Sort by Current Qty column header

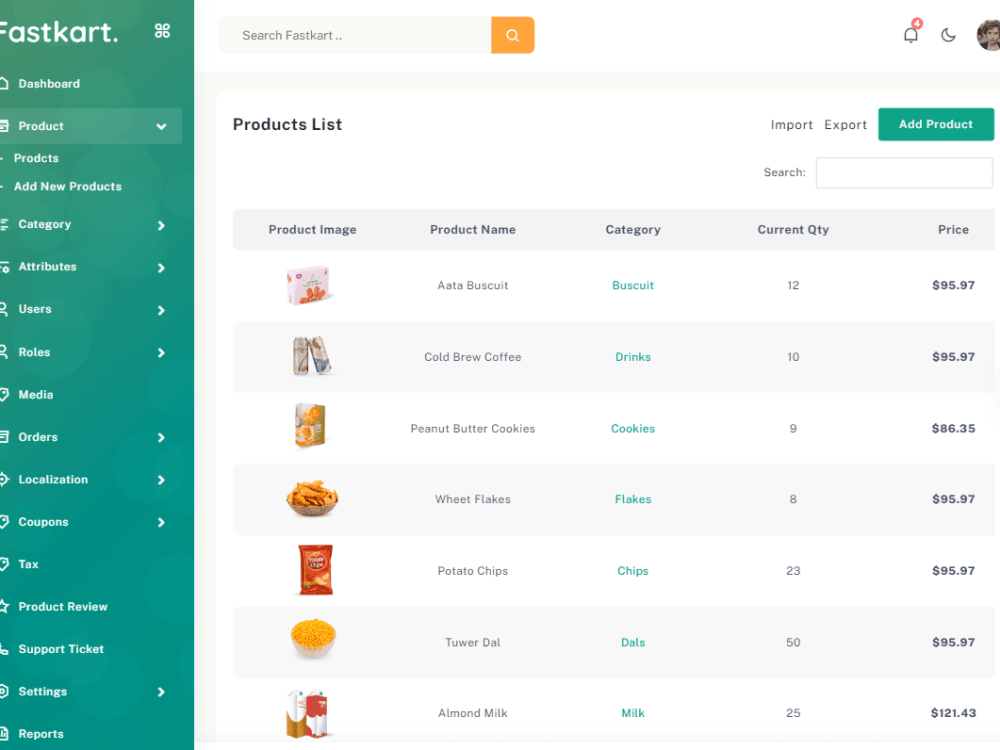coord(793,230)
